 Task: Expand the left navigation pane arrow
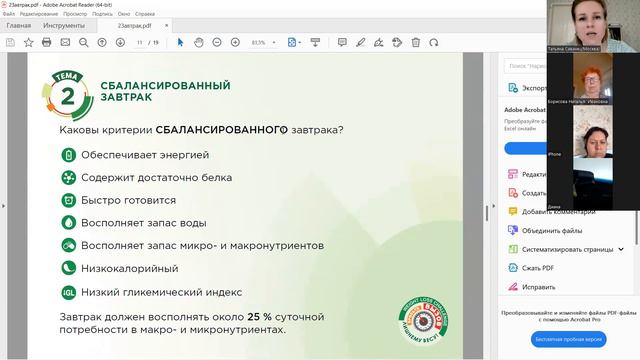pos(3,206)
